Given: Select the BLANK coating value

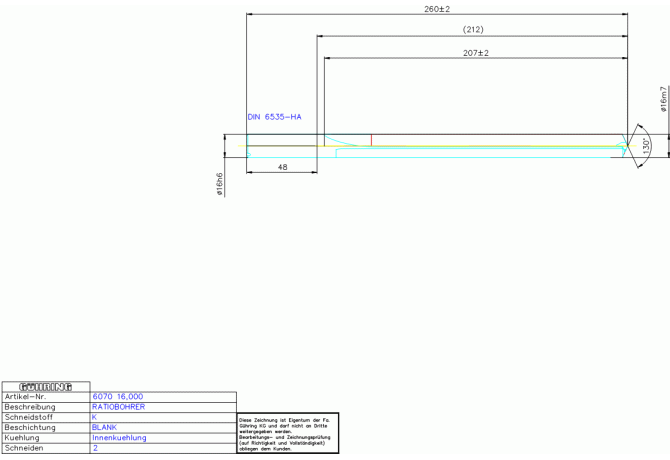Looking at the screenshot, I should coord(104,427).
